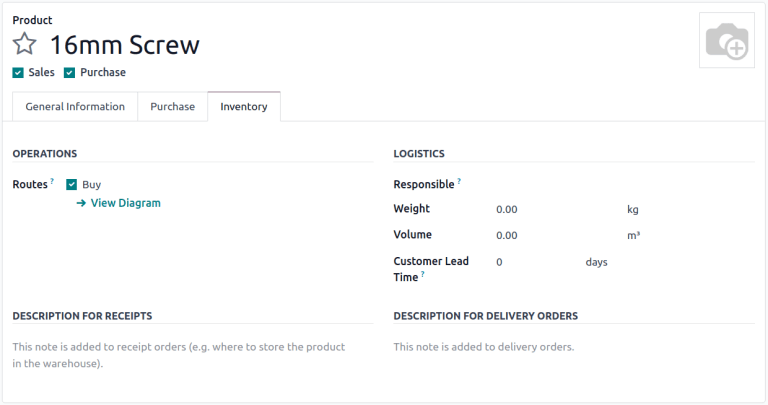Screen dimensions: 768x405
Task: Mark 16mm Screw as favorite with star
Action: pyautogui.click(x=24, y=45)
